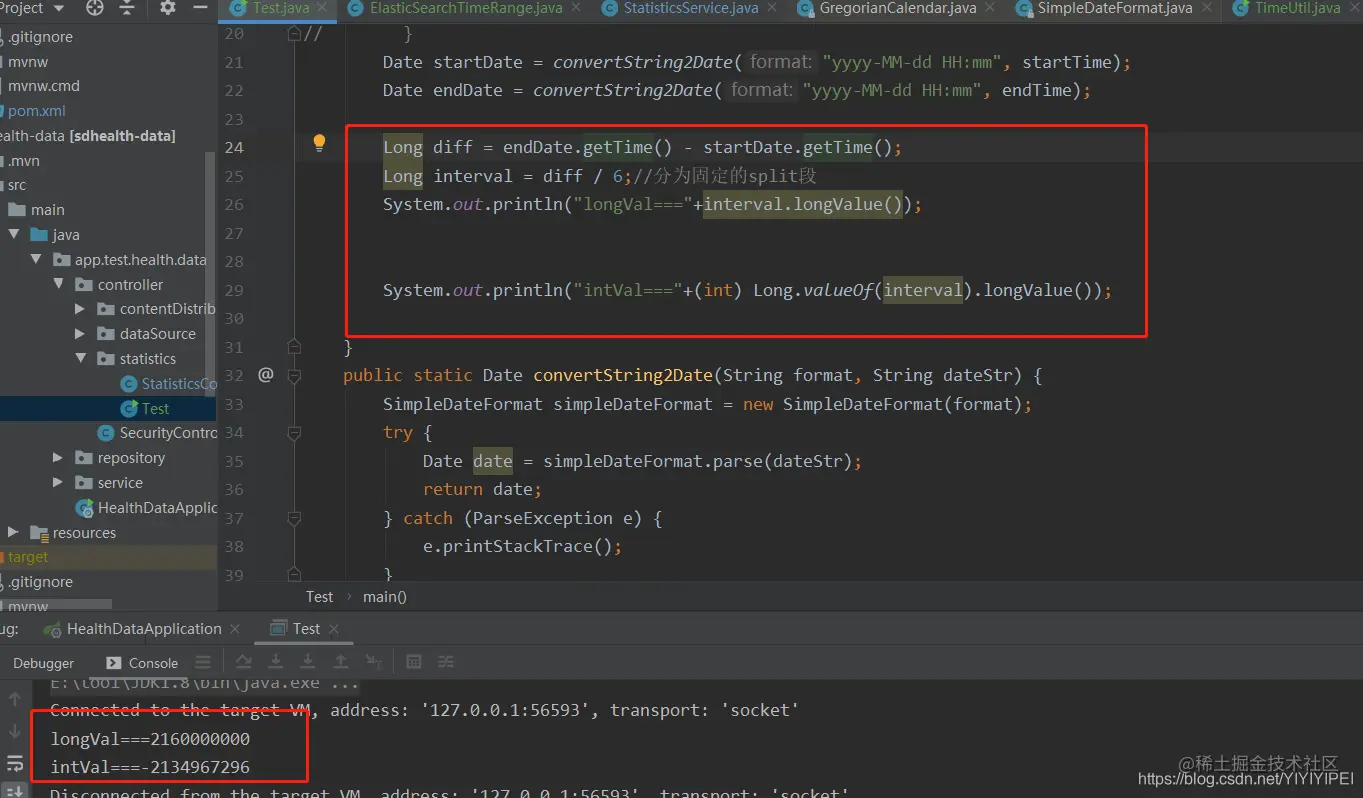Fold the convertString2Date method at line 32
Image resolution: width=1363 pixels, height=798 pixels.
tap(294, 375)
